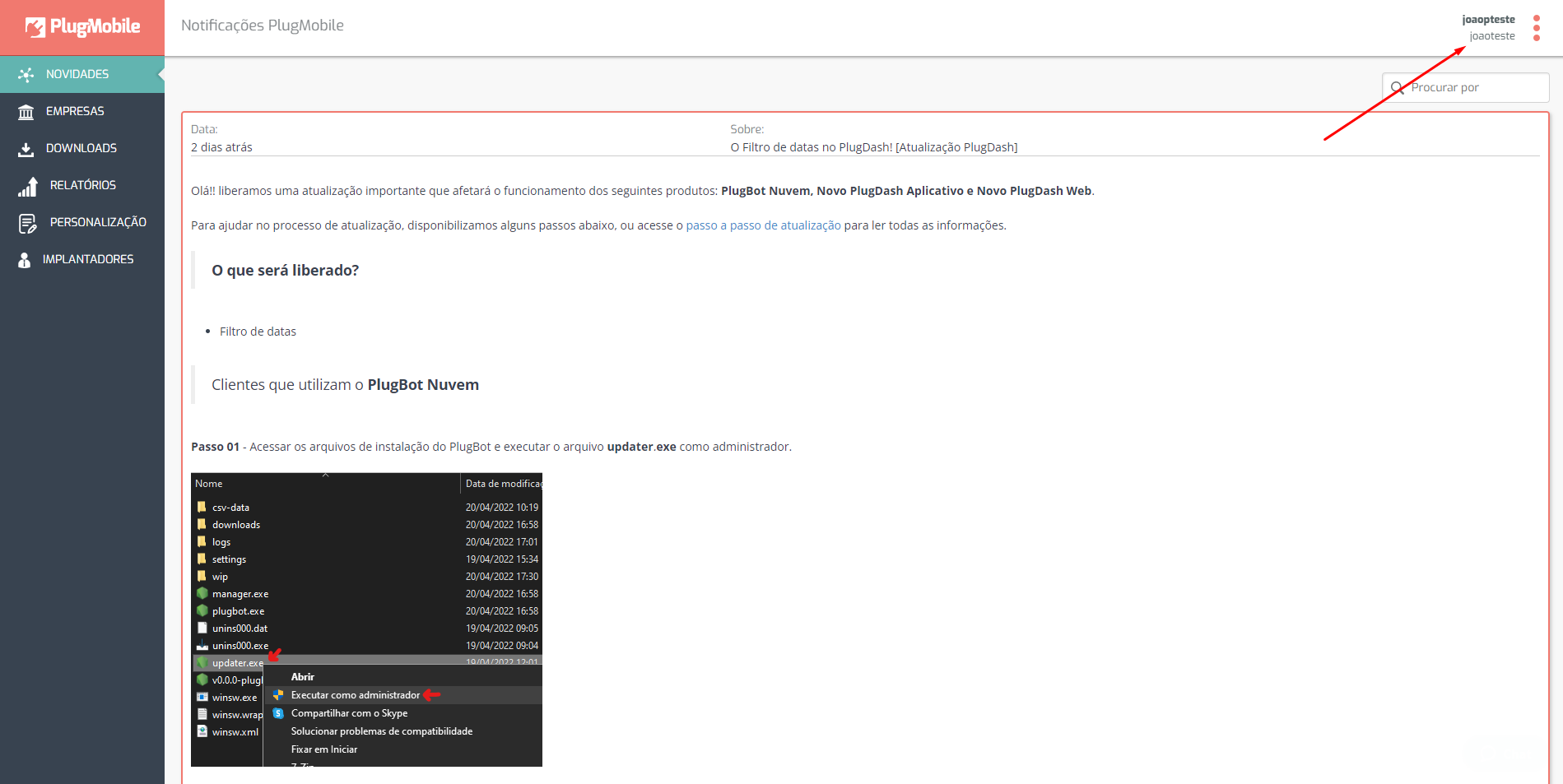Click the 'Data:' label
1563x784 pixels.
(204, 129)
